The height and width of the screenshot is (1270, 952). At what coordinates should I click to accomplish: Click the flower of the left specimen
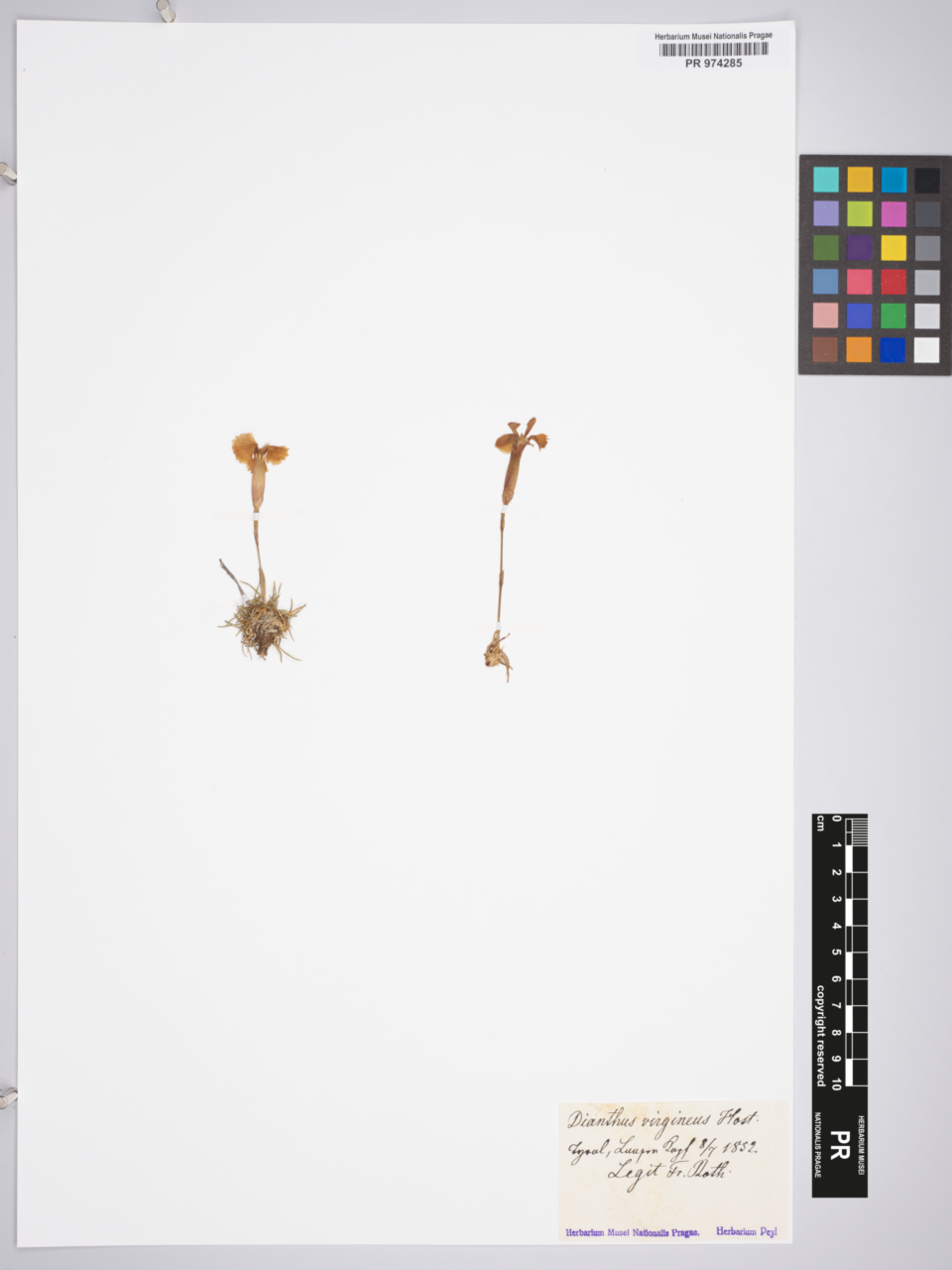tap(260, 452)
